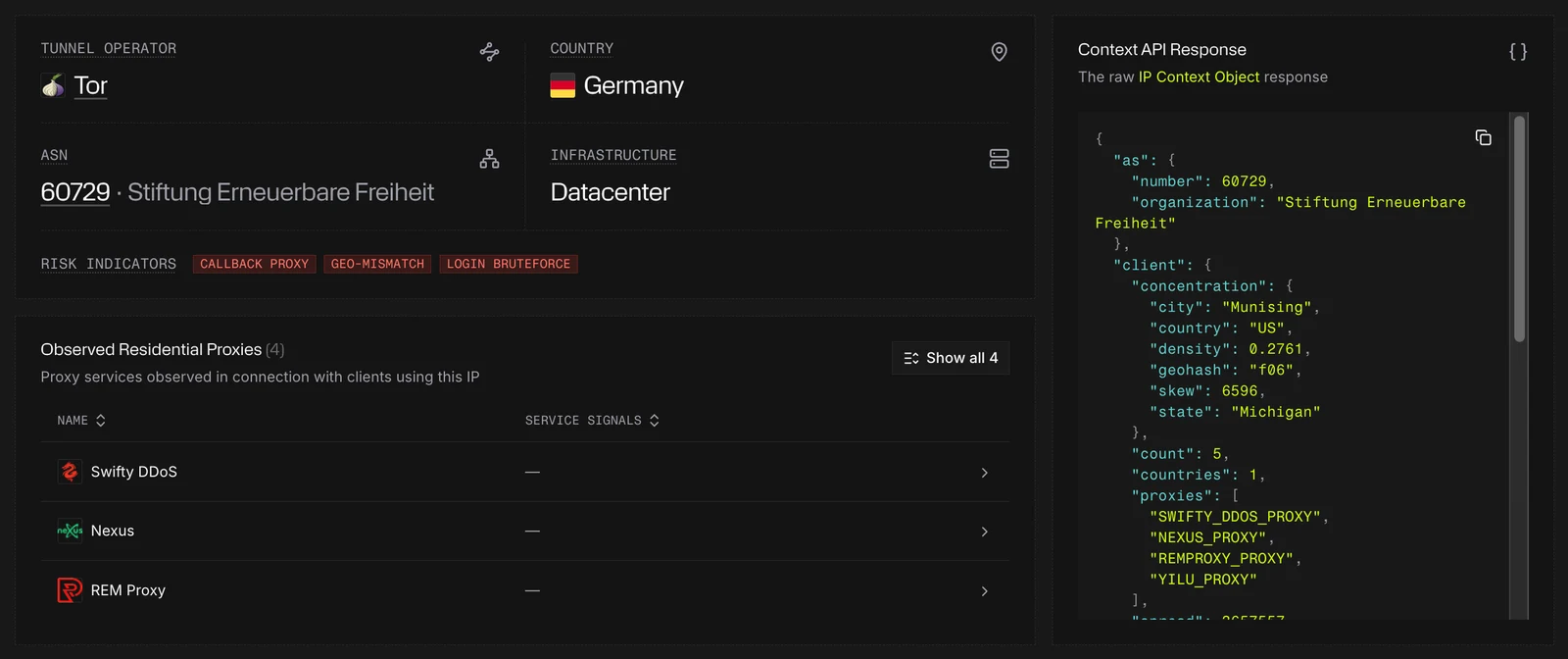Click Stiftung Erneuerbare Freiheit organization name
The width and height of the screenshot is (1568, 659).
[x=280, y=192]
